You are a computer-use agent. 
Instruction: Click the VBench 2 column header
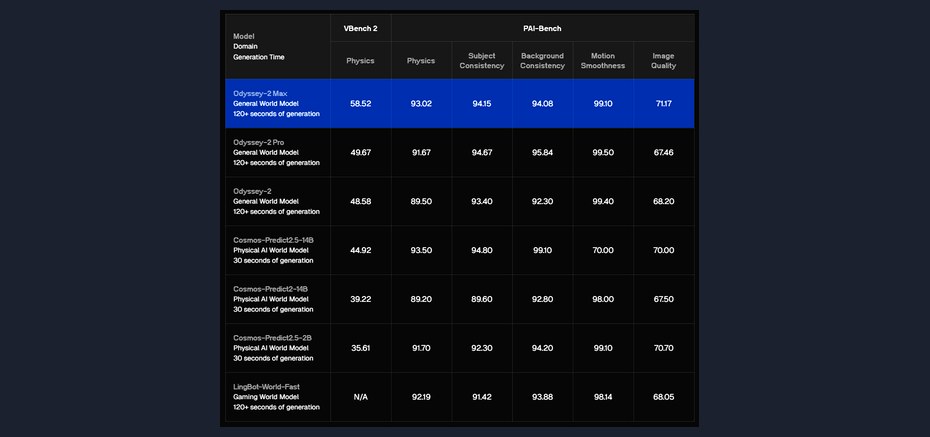click(361, 28)
